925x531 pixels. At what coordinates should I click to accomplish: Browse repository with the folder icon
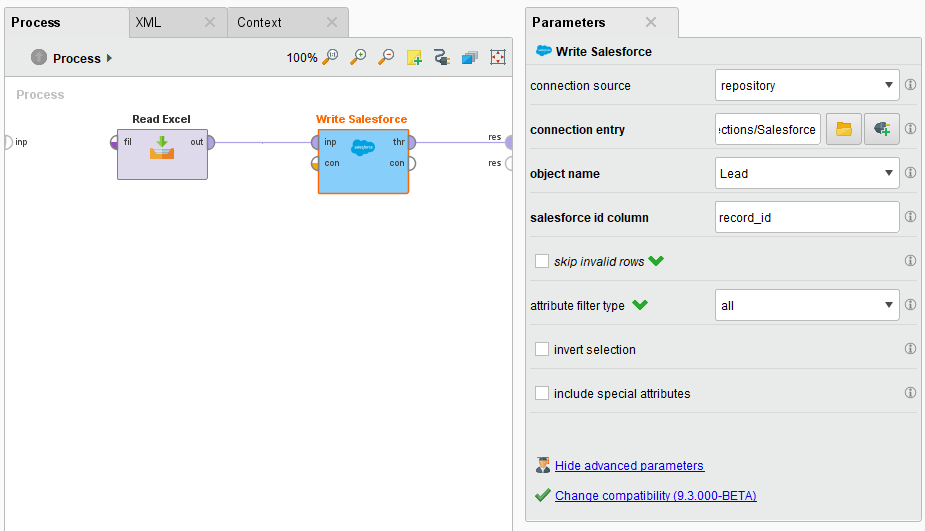[843, 129]
